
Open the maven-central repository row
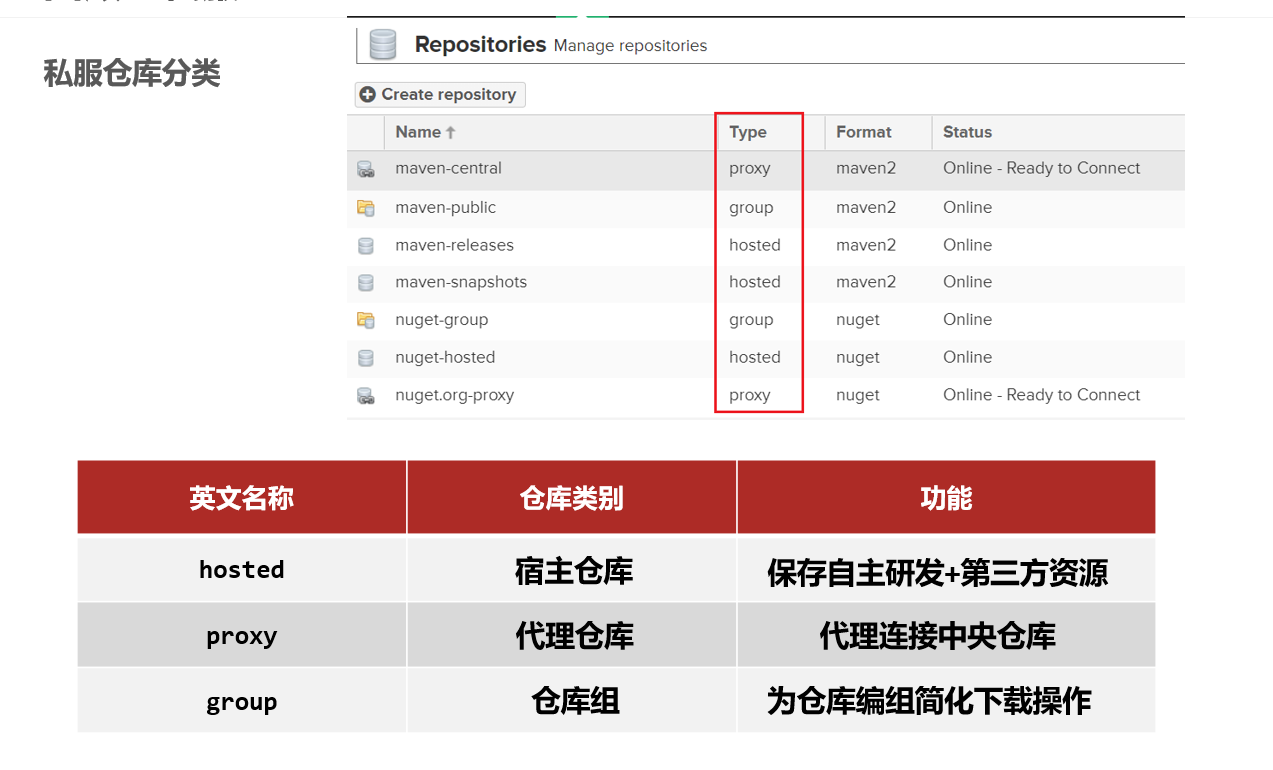[766, 169]
